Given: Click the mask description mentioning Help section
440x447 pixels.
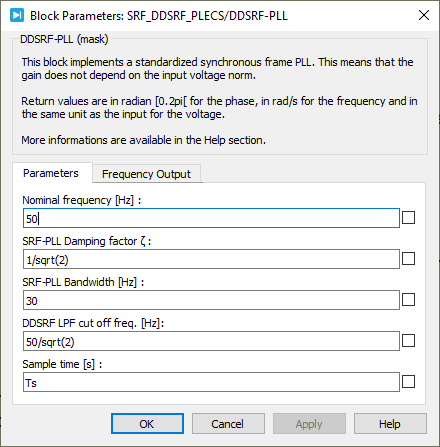Looking at the screenshot, I should 144,140.
